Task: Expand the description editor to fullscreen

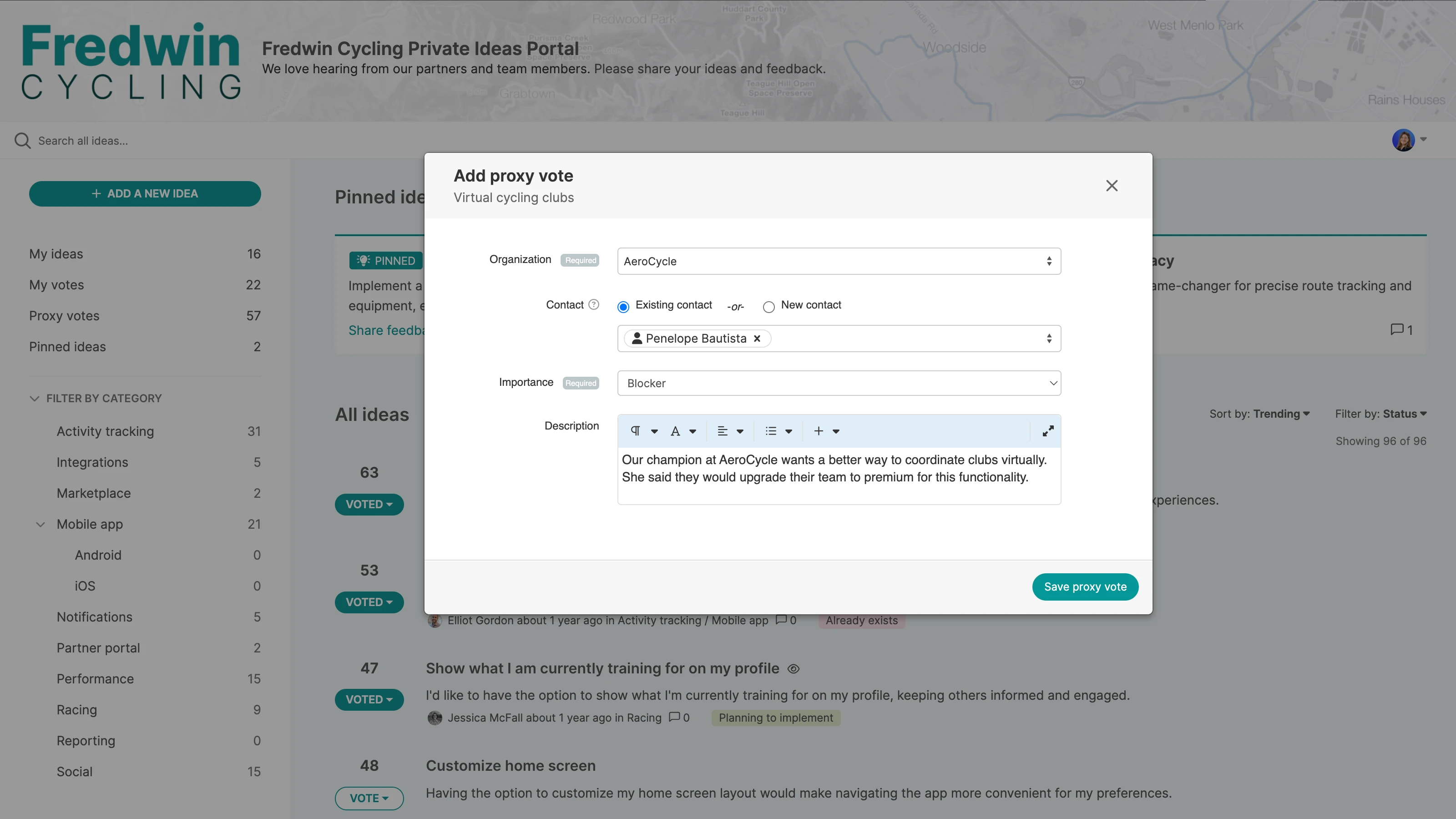Action: [1047, 431]
